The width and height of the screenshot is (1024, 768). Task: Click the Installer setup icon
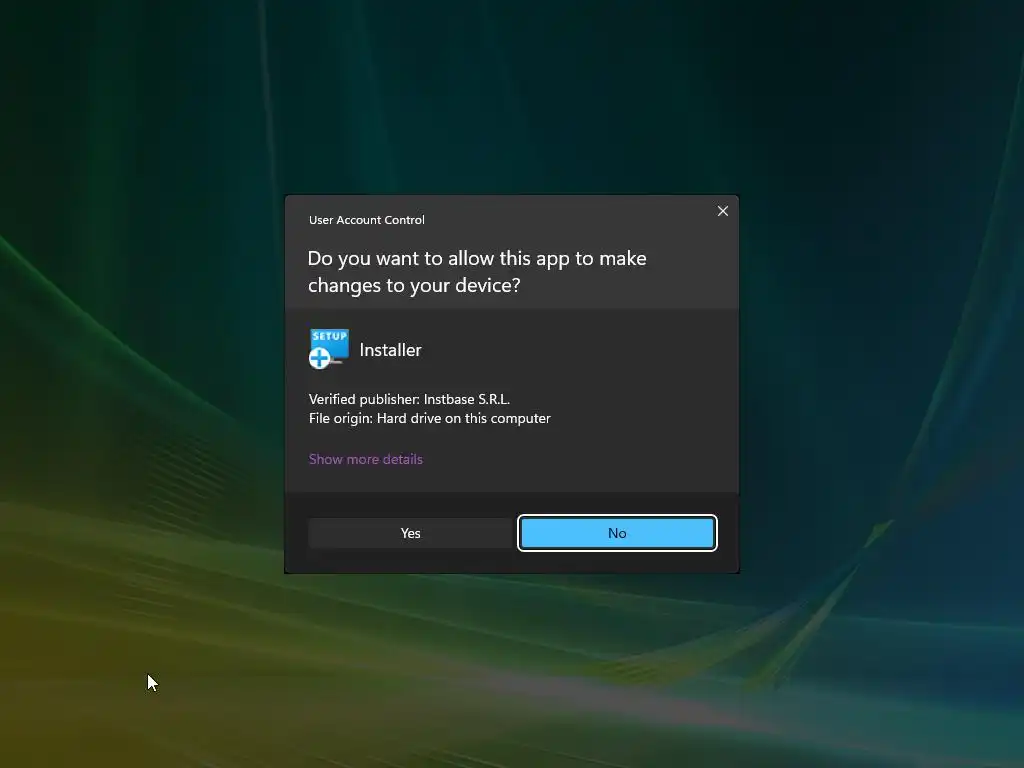329,349
